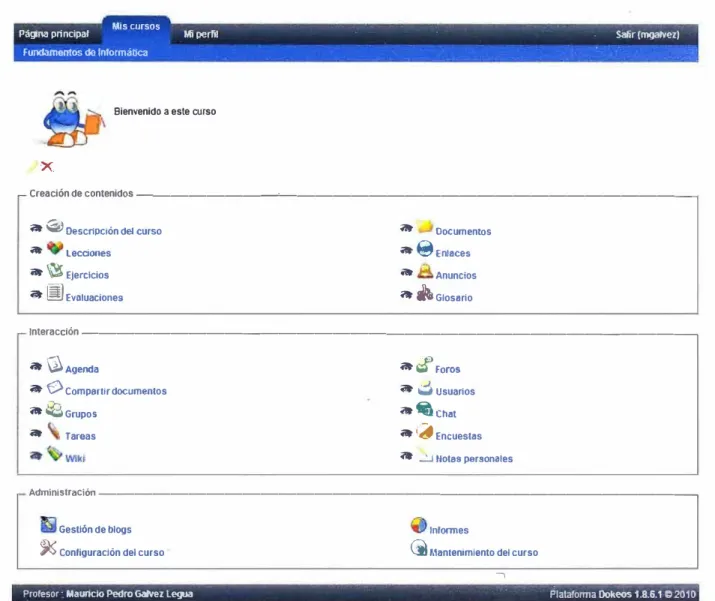Click the Glosario icon
This screenshot has width=715, height=601.
click(425, 293)
